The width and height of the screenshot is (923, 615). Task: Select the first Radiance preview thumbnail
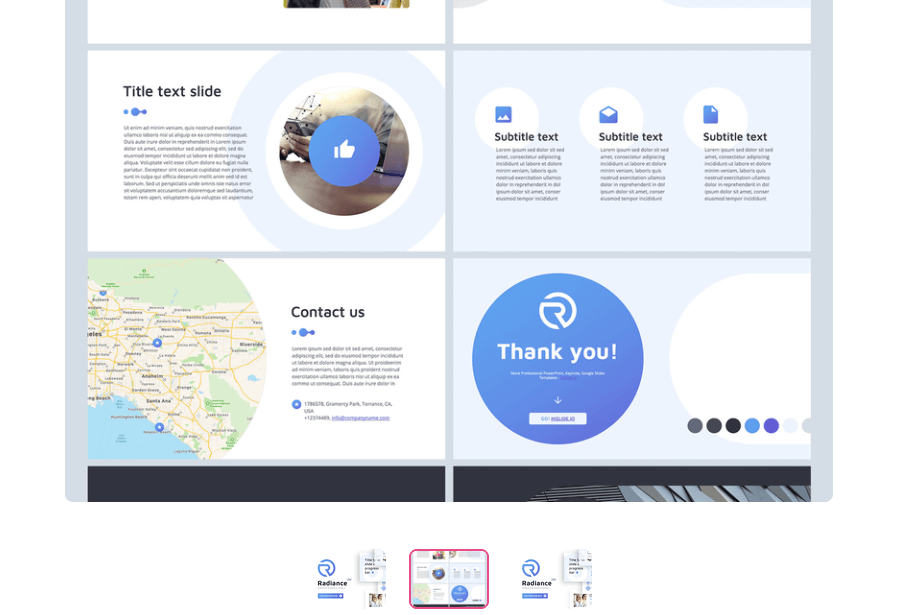coord(349,579)
